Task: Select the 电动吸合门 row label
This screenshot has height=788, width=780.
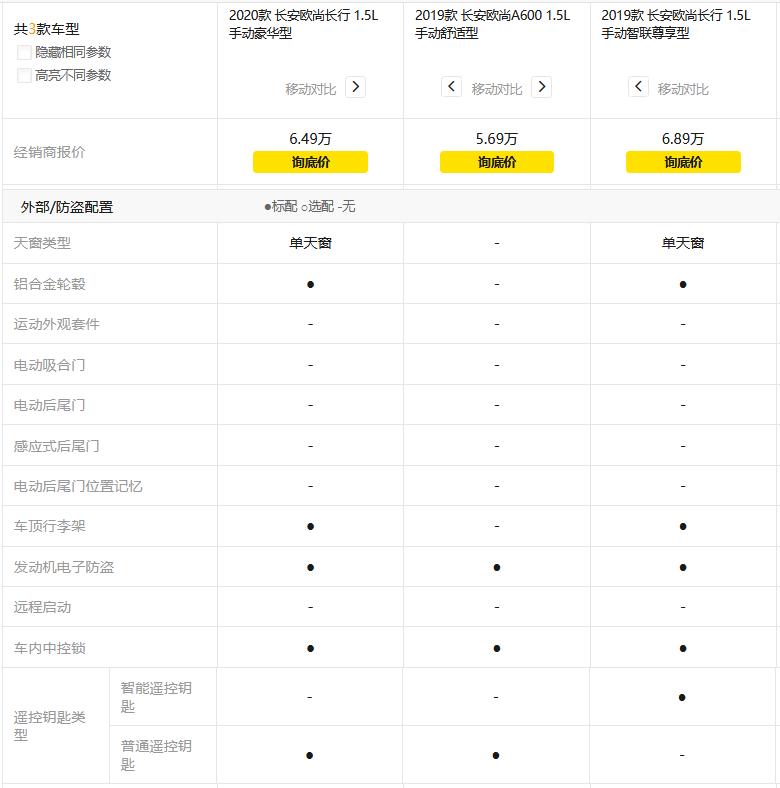Action: pos(49,365)
